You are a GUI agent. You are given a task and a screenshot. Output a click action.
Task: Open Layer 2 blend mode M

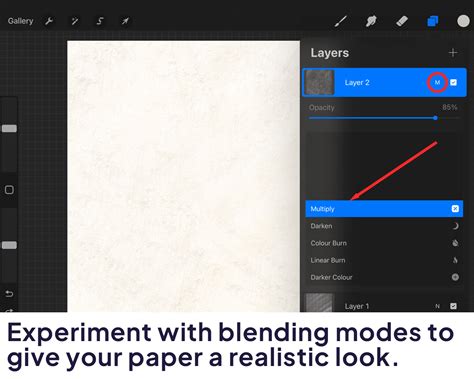point(437,82)
